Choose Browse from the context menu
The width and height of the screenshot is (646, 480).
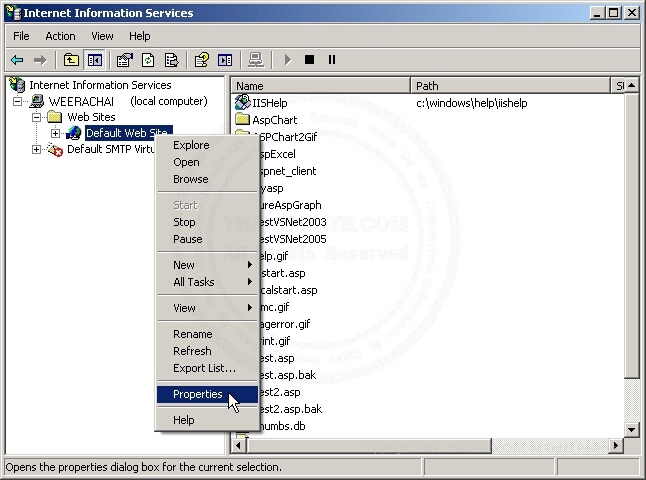click(x=207, y=179)
